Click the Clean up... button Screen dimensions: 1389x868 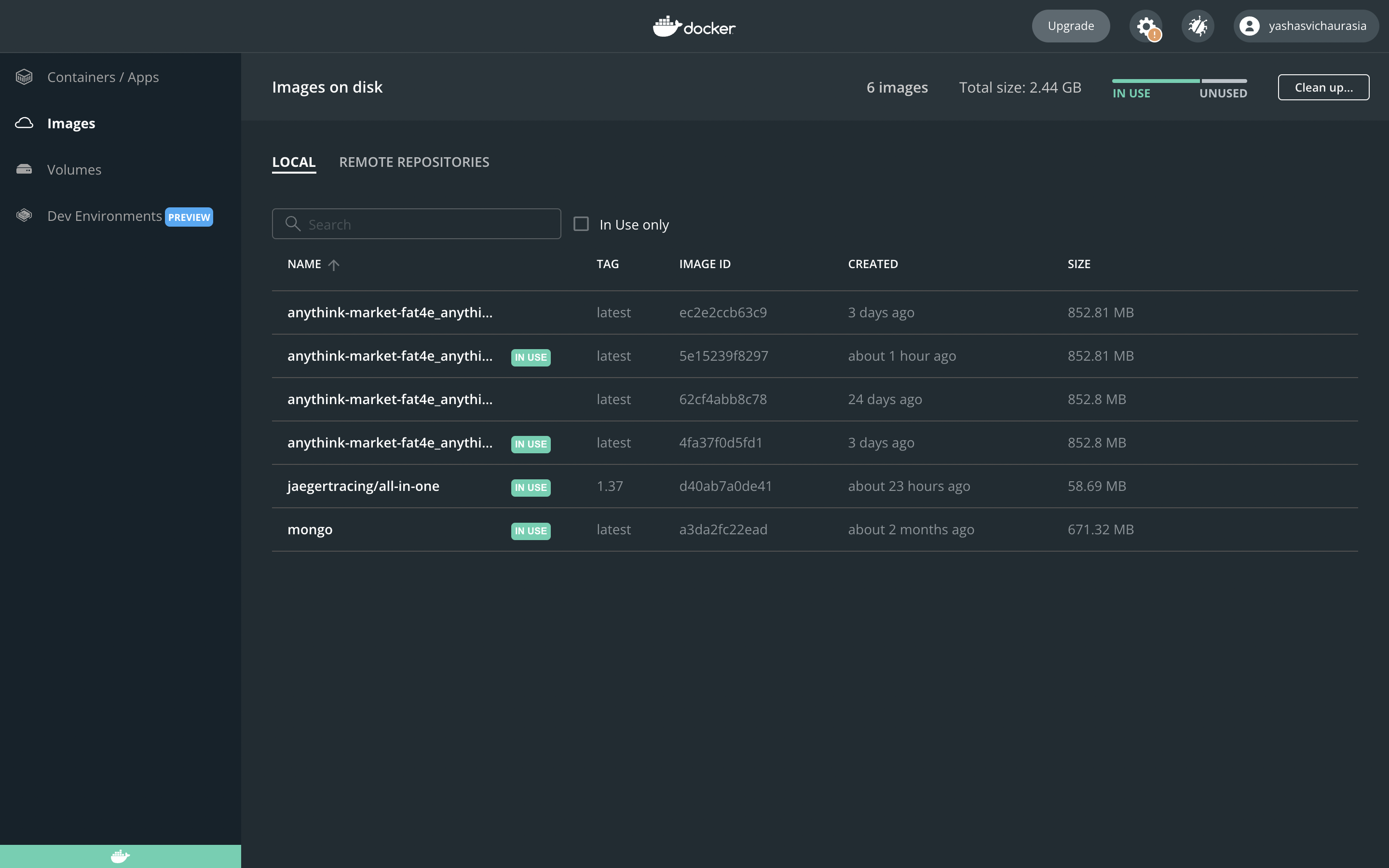pos(1323,87)
